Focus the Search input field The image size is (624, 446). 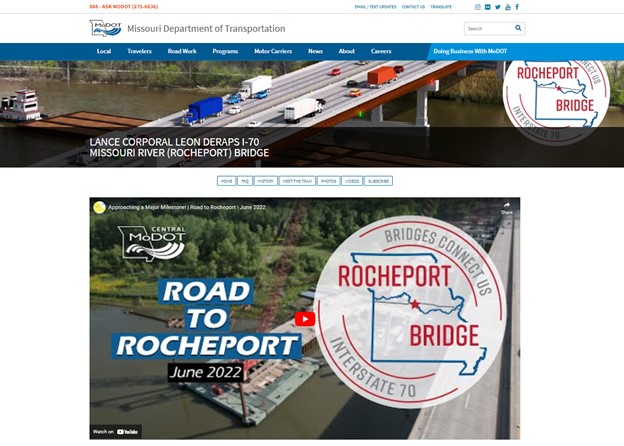[x=489, y=28]
